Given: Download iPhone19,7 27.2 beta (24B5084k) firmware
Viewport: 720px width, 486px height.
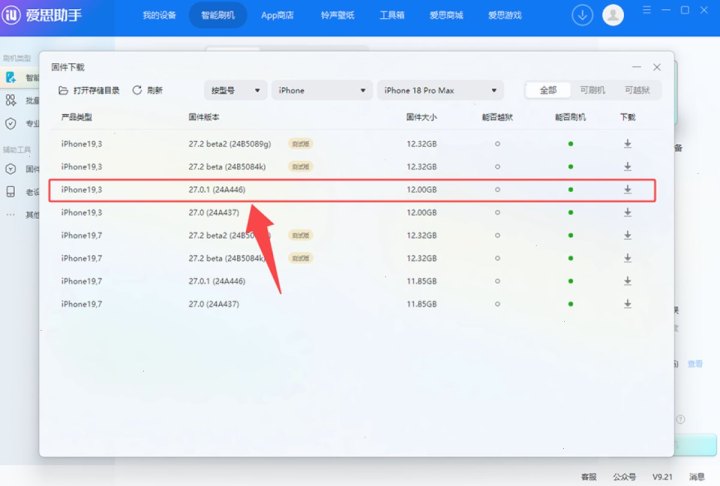Looking at the screenshot, I should click(x=627, y=258).
